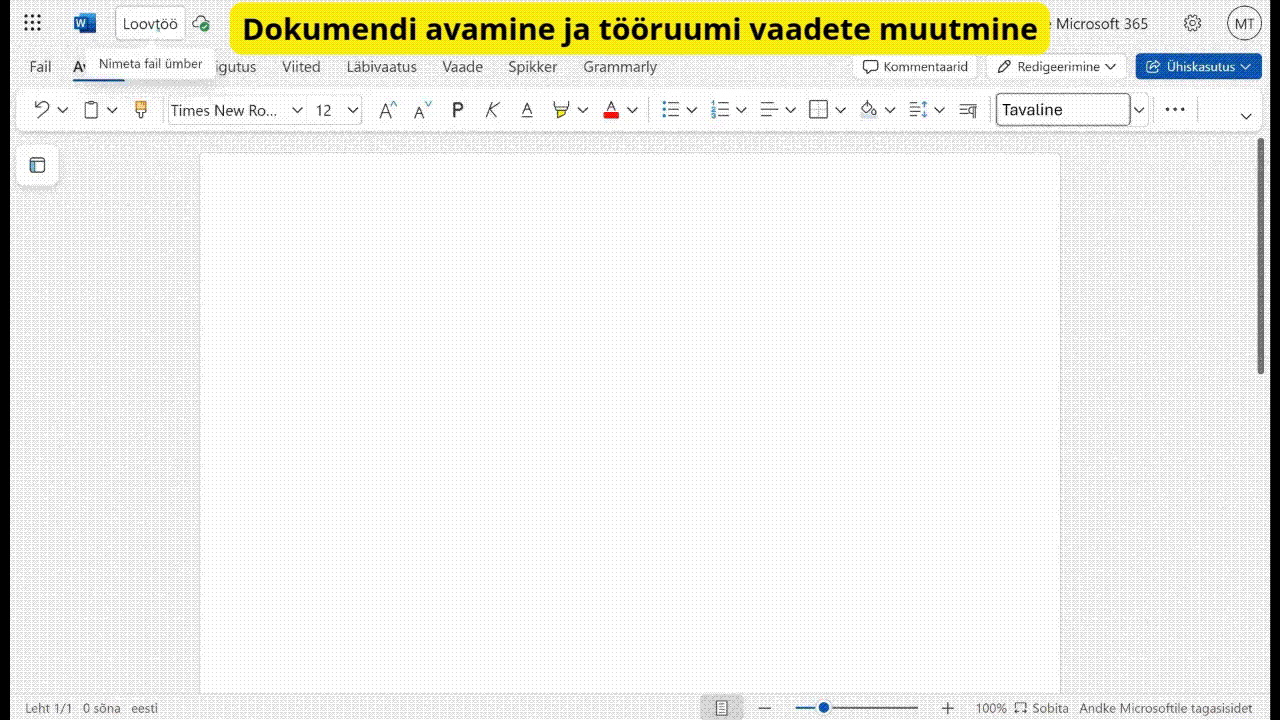Switch to the Läbivaatus tab

381,67
